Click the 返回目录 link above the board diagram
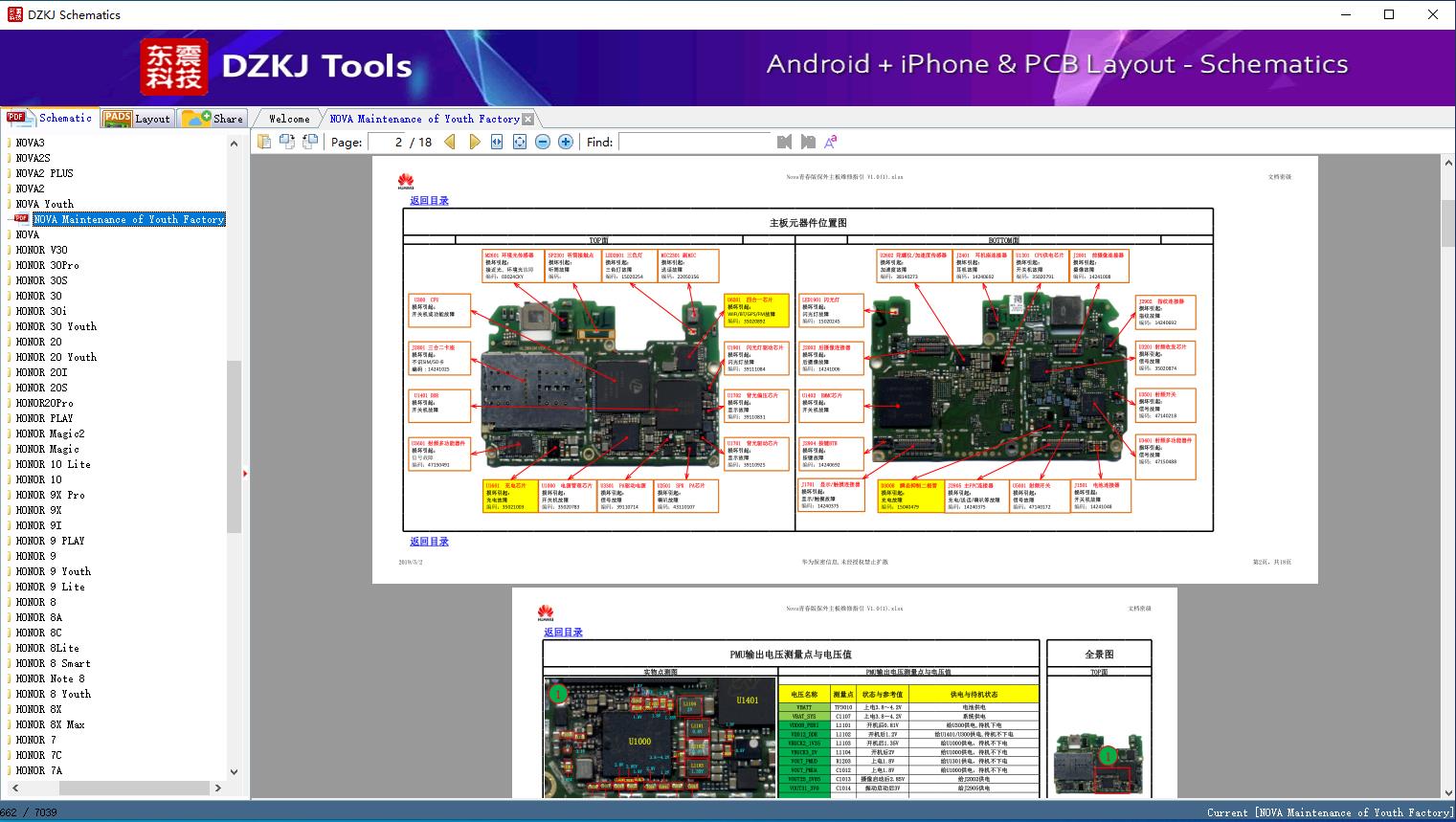 (429, 201)
